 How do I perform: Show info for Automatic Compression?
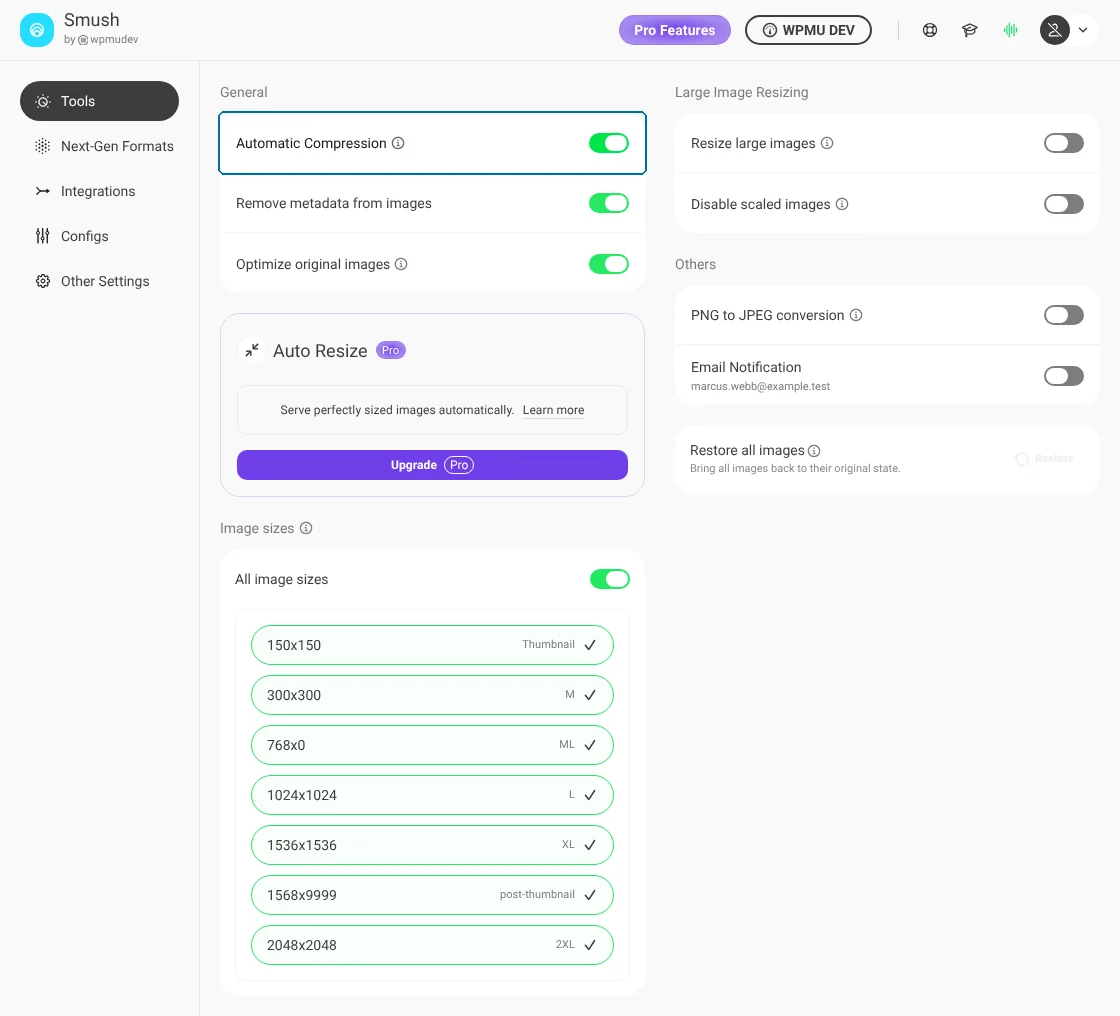(x=399, y=143)
